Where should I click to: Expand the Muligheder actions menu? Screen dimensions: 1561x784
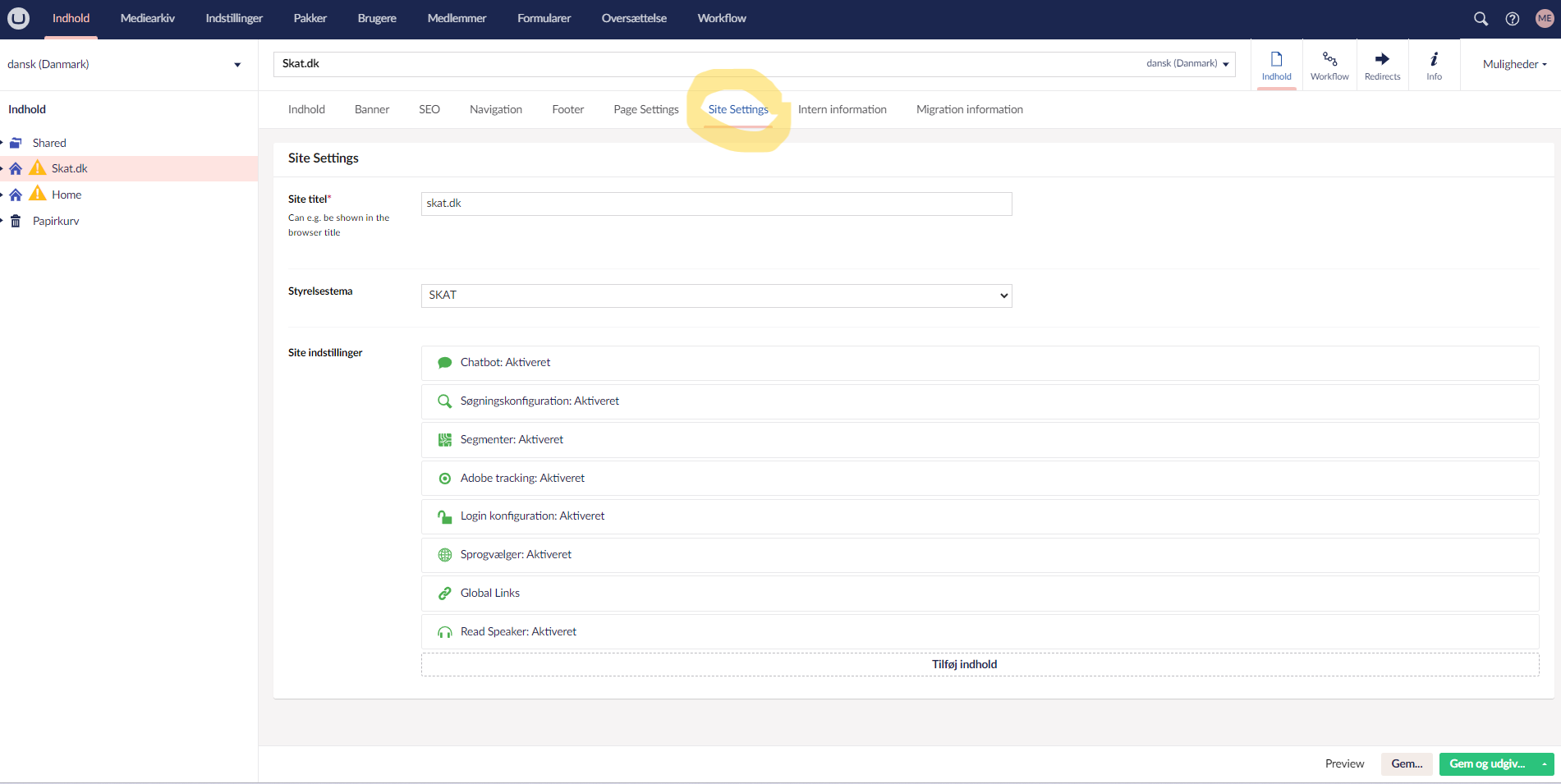(x=1514, y=65)
